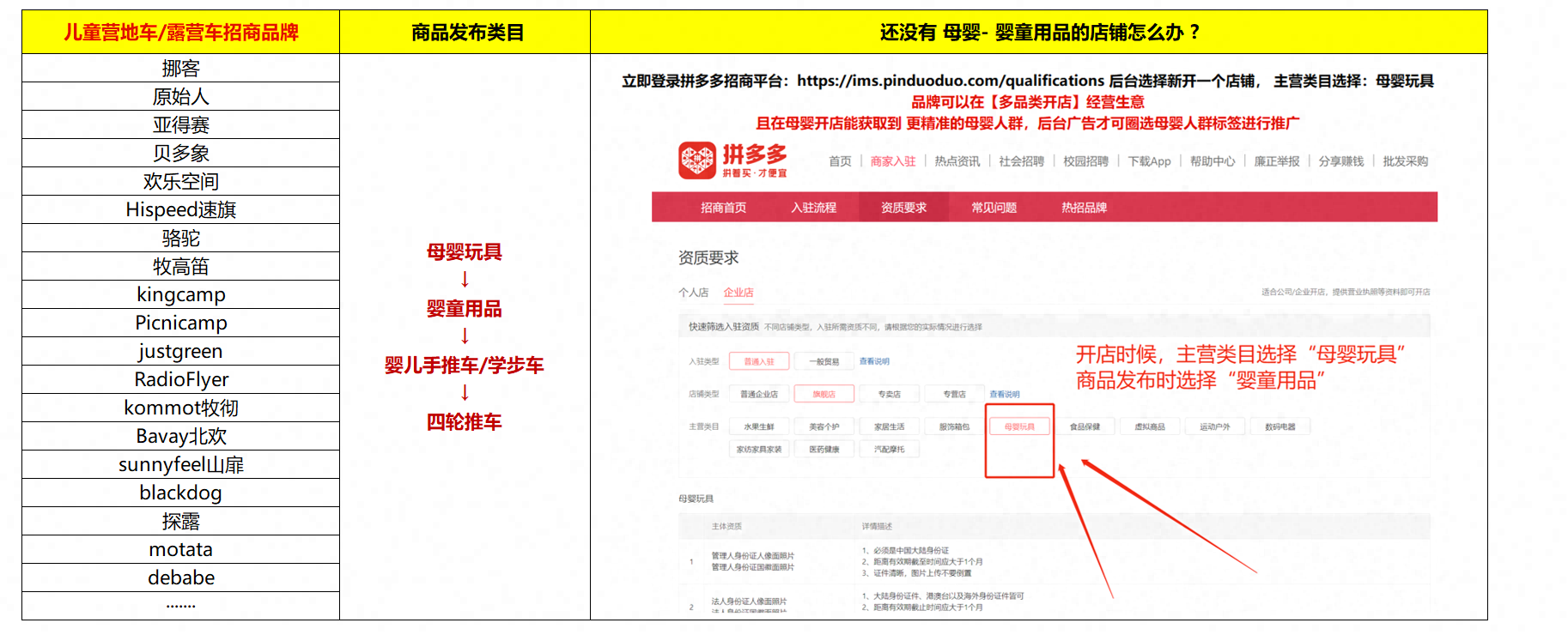
Task: Pick 服饰箱包 as the main category
Action: (x=954, y=426)
